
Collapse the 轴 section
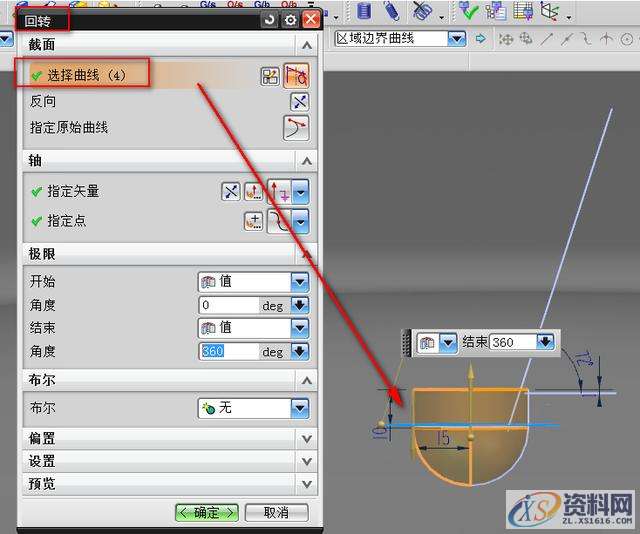point(306,161)
